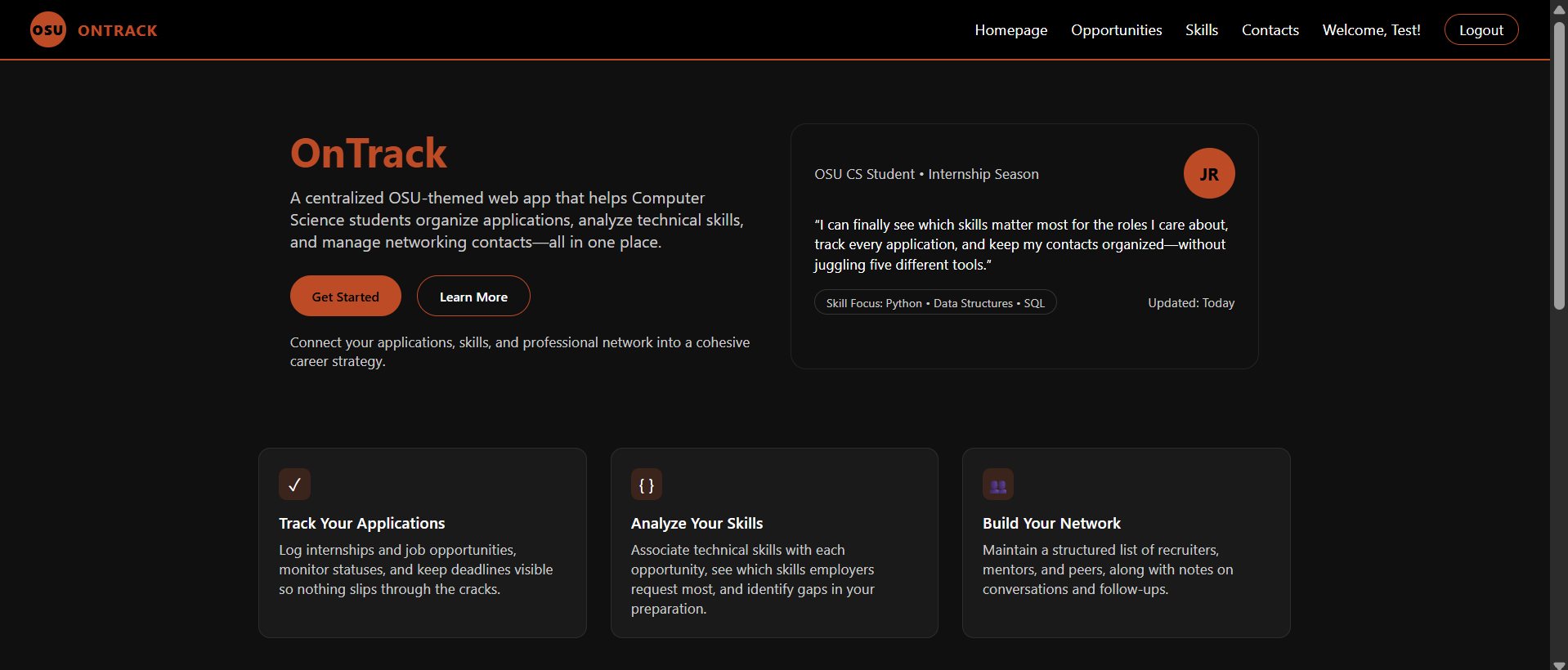Click the description starting "Log internships and job"
Image resolution: width=1568 pixels, height=670 pixels.
pos(416,569)
